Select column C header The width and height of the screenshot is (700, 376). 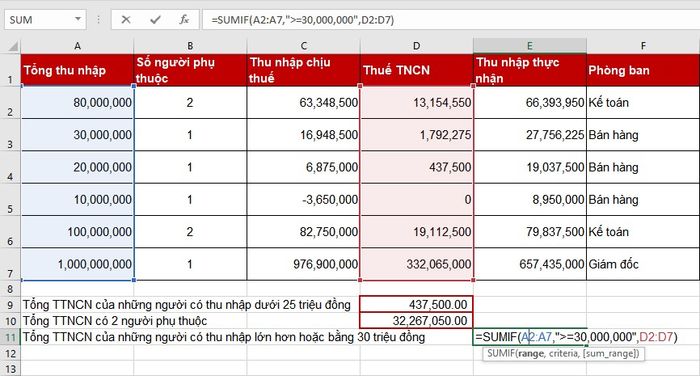point(303,46)
